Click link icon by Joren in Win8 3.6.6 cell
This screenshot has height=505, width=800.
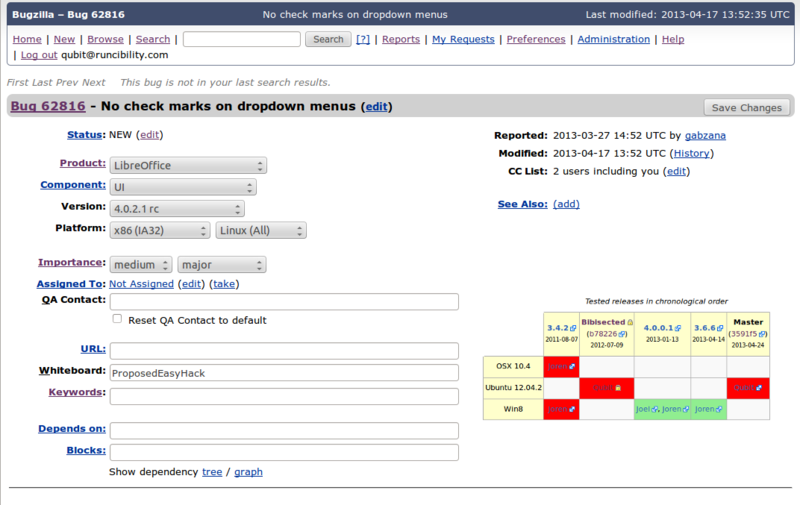coord(719,409)
